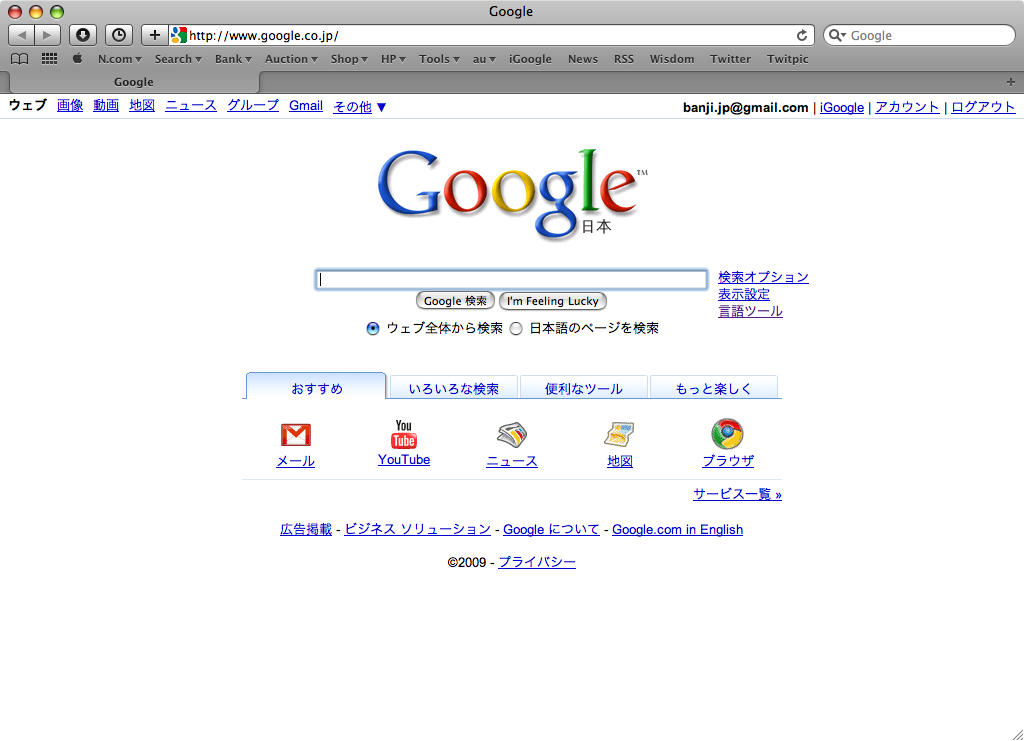Open the 地図 link in the top navigation
Viewport: 1024px width, 741px height.
142,106
